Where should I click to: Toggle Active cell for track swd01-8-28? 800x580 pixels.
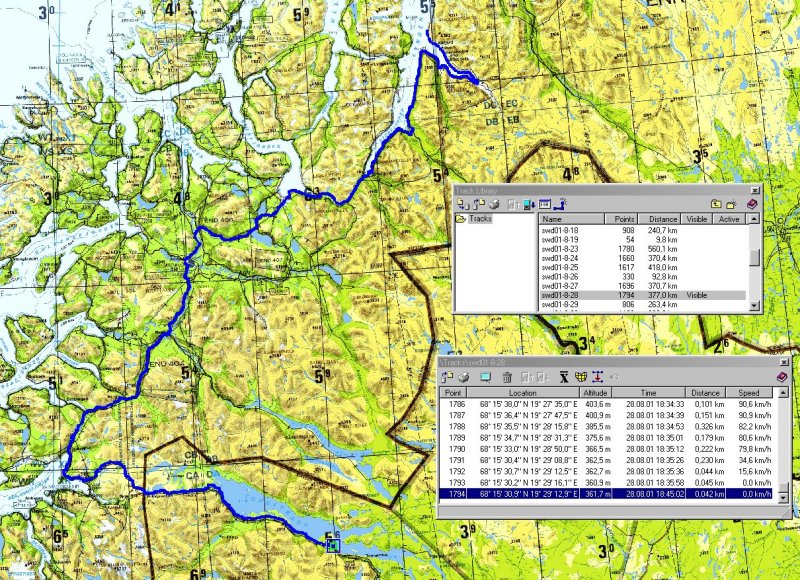tap(729, 296)
